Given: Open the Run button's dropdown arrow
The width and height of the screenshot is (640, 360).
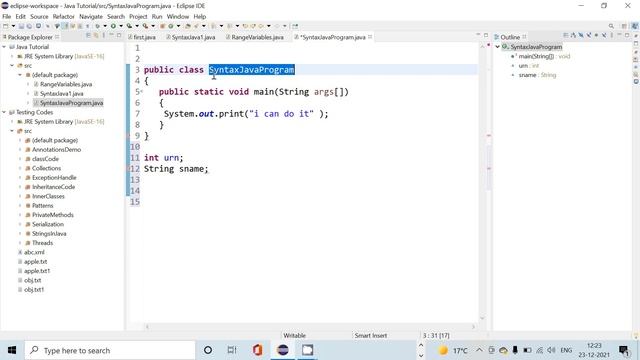Looking at the screenshot, I should [x=121, y=26].
